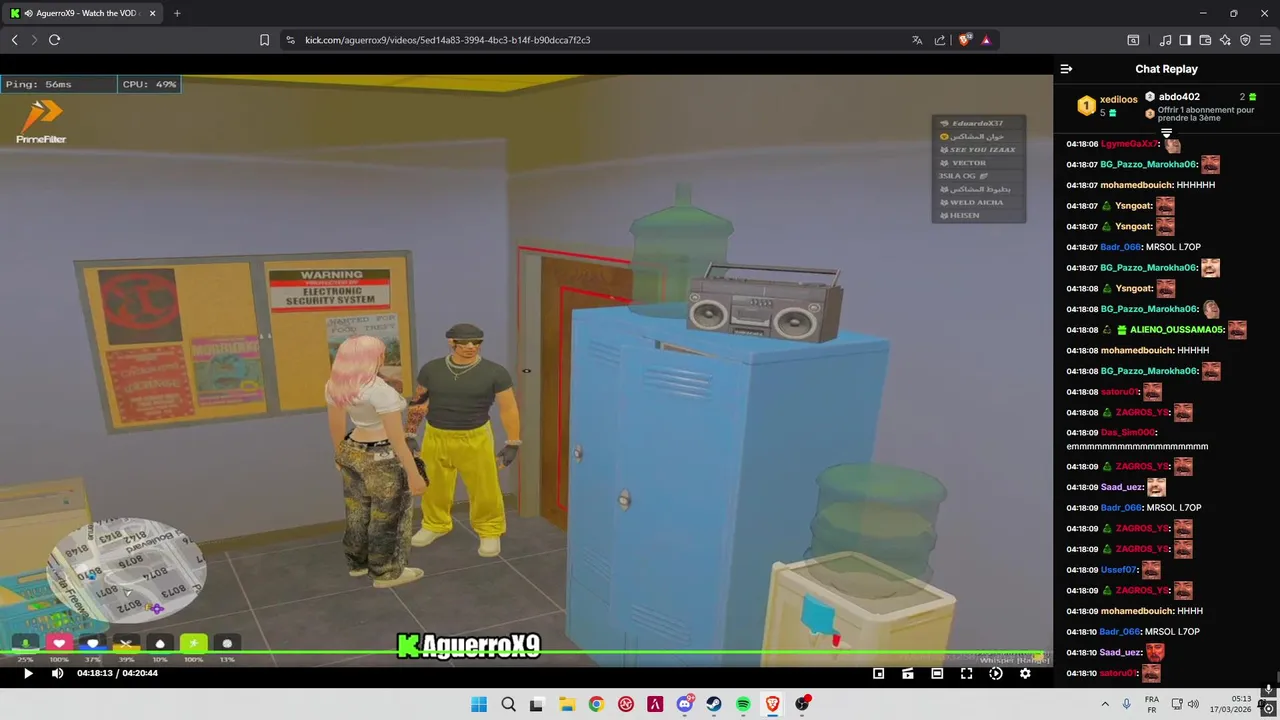Share this page icon

point(940,40)
